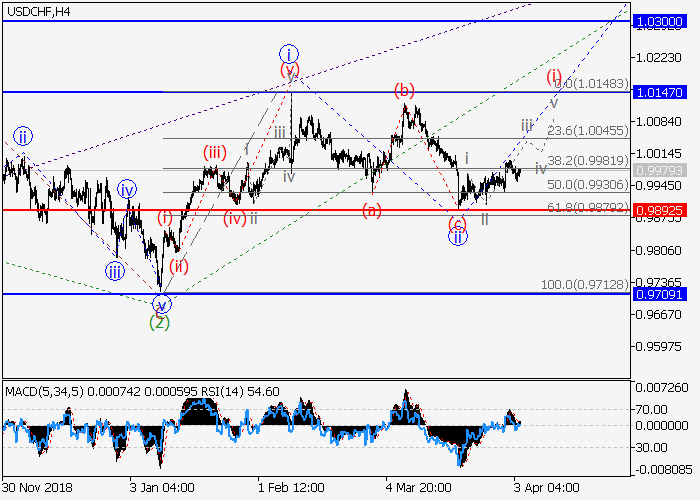Click the red (iii) wave label
This screenshot has height=500, width=700.
pos(214,153)
